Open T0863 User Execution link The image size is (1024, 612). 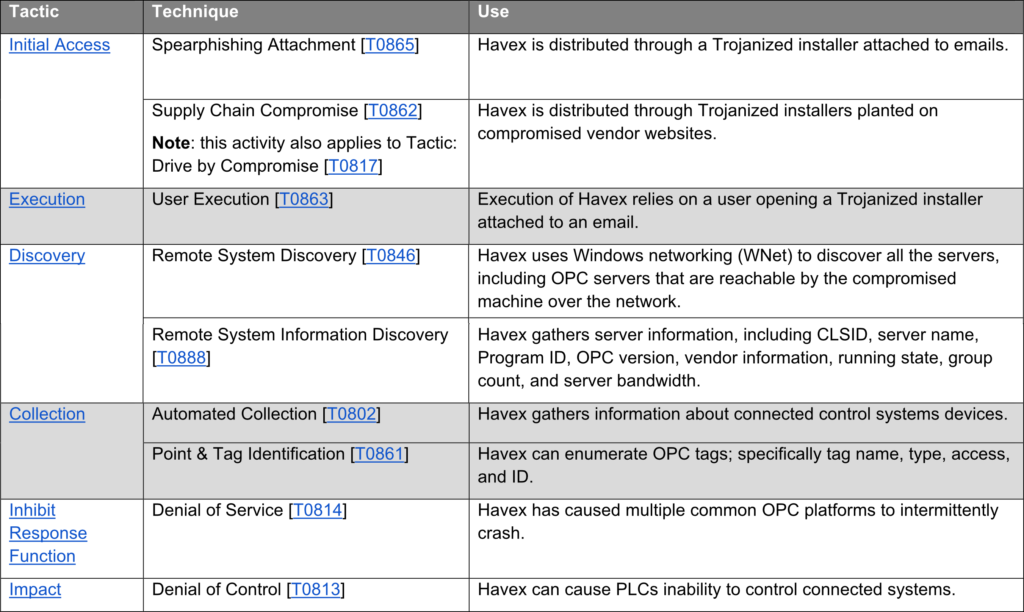304,199
